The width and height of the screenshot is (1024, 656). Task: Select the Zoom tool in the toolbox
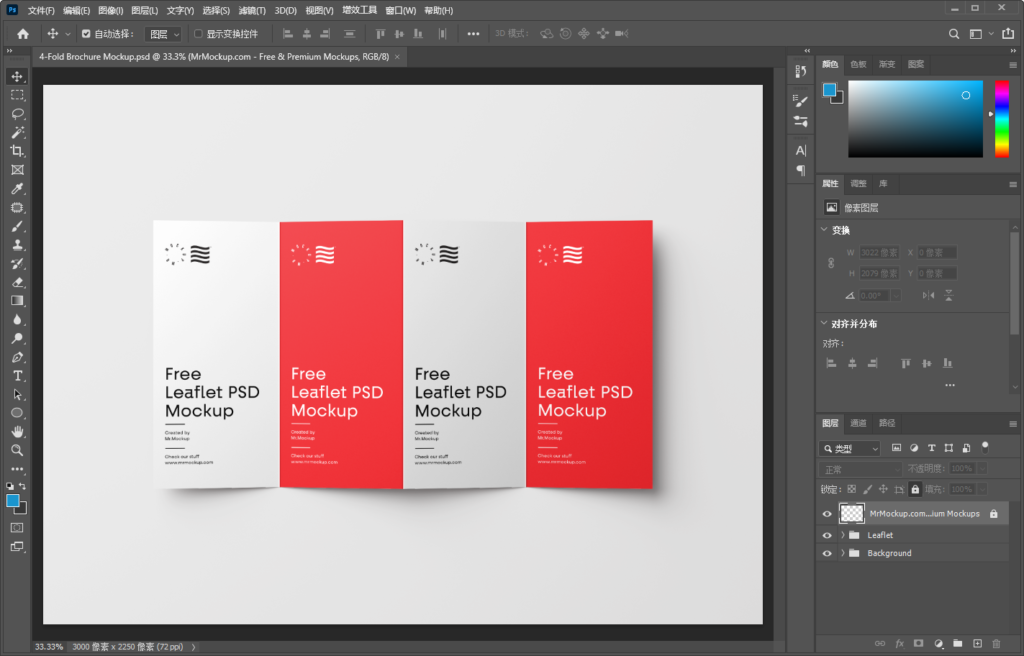tap(17, 450)
